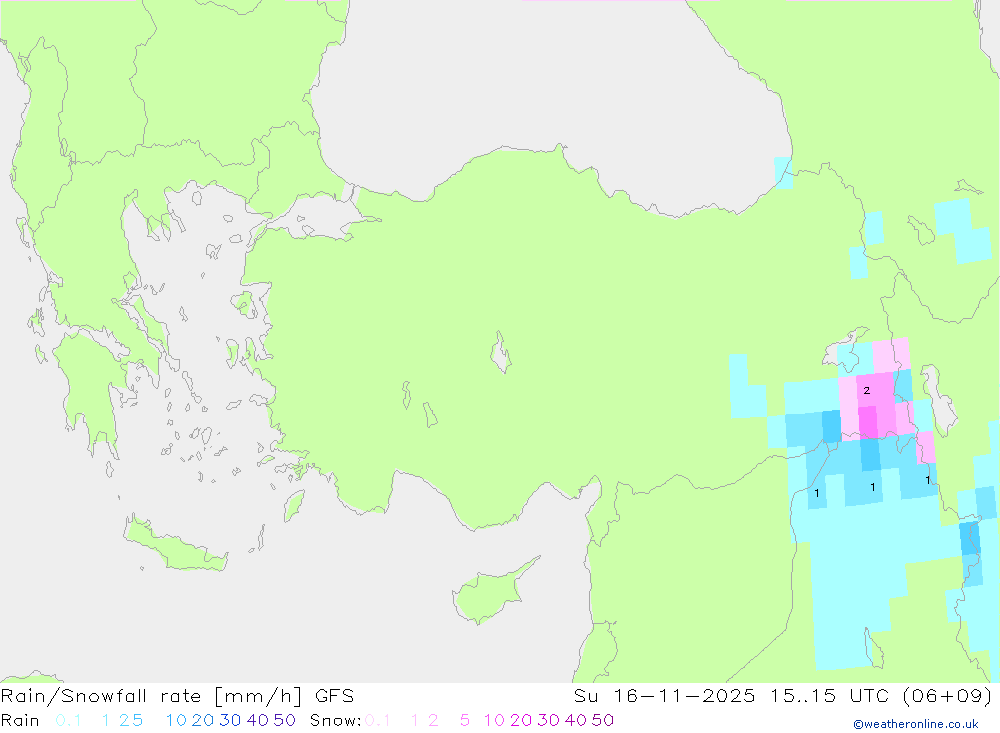Click the "Rain/Snowfall rate [mm/h] GFS" title
The height and width of the screenshot is (733, 1000).
pos(177,696)
